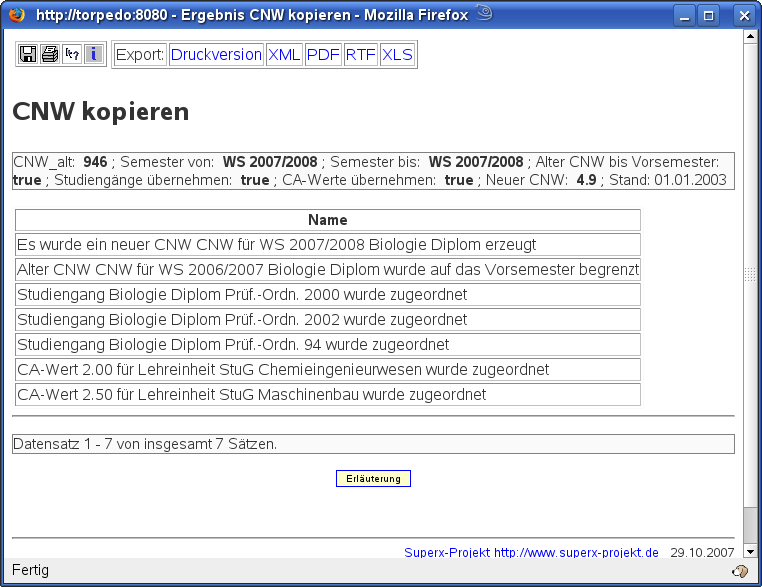Screen dimensions: 762x587
Task: Select row 'Es wurde ein neuer CNW' erzeugt
Action: (x=328, y=244)
